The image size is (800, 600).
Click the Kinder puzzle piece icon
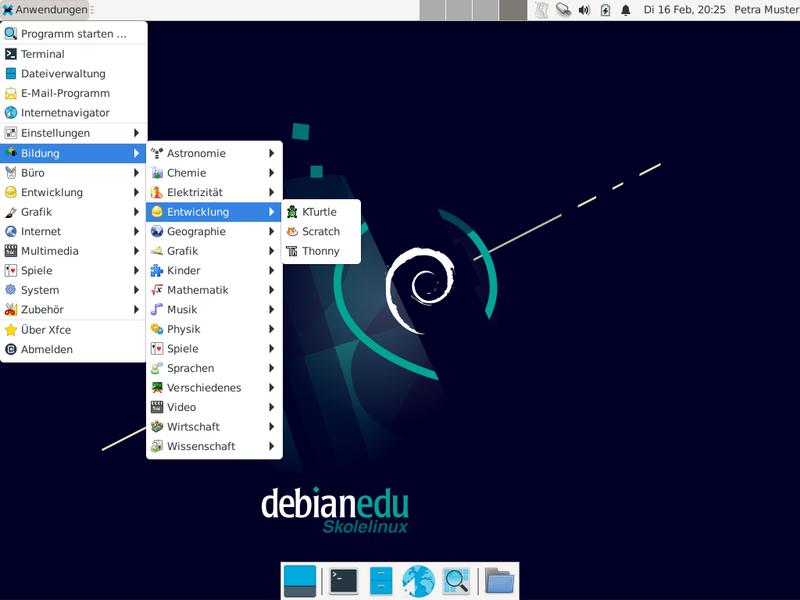tap(157, 270)
